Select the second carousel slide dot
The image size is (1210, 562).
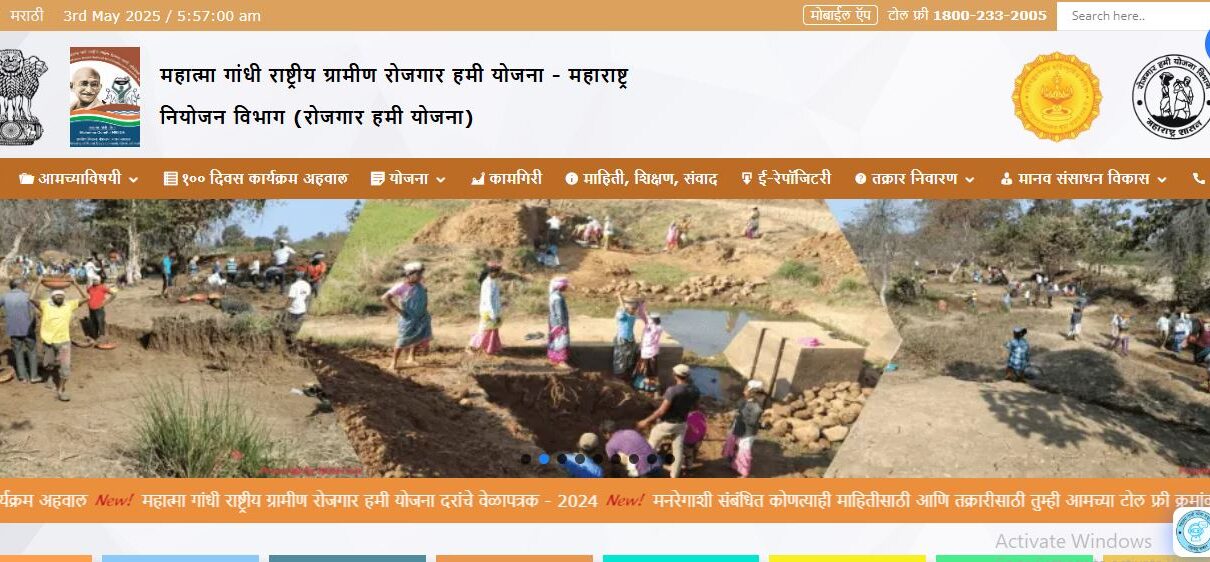point(544,459)
